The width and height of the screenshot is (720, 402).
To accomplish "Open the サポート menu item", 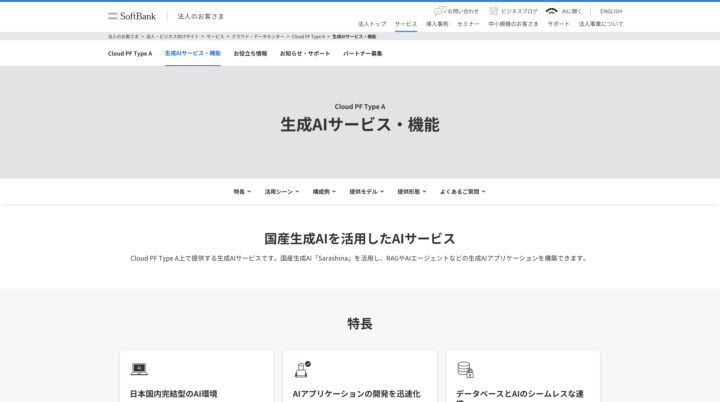I will click(558, 24).
